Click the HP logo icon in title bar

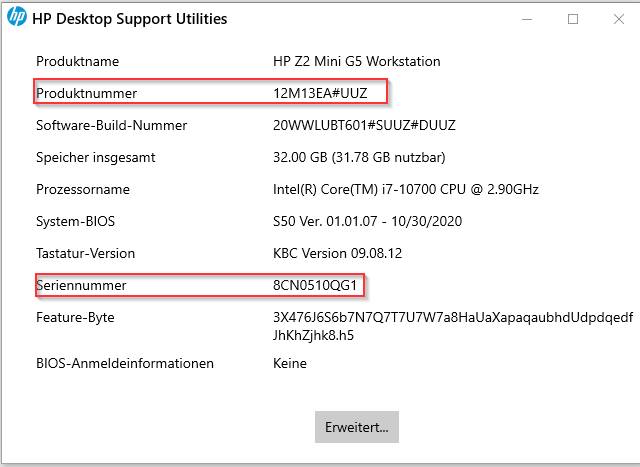click(x=17, y=17)
